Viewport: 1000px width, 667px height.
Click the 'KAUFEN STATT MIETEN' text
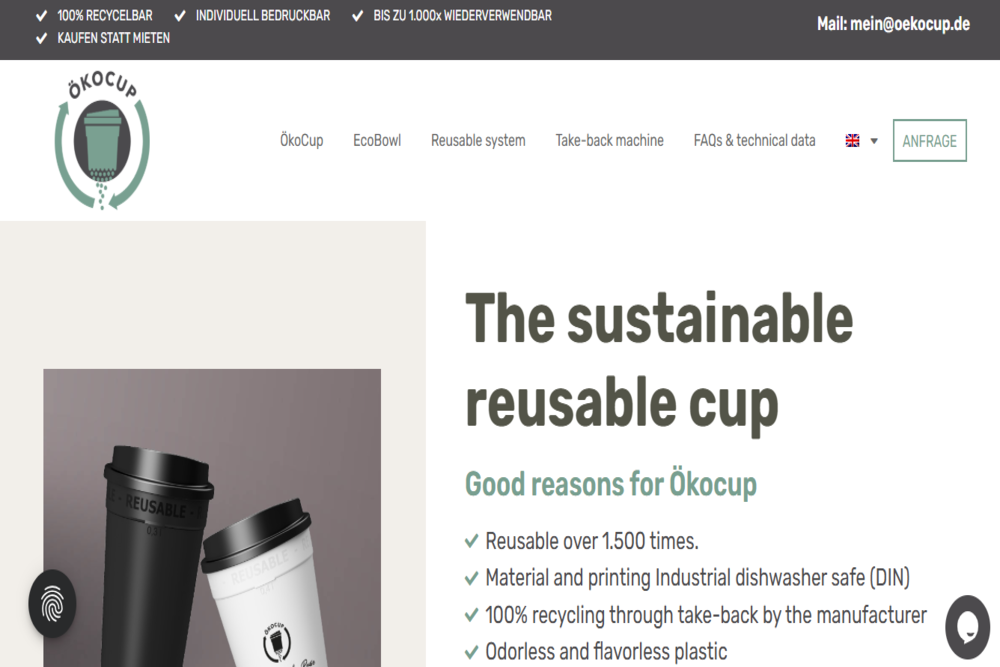point(114,38)
